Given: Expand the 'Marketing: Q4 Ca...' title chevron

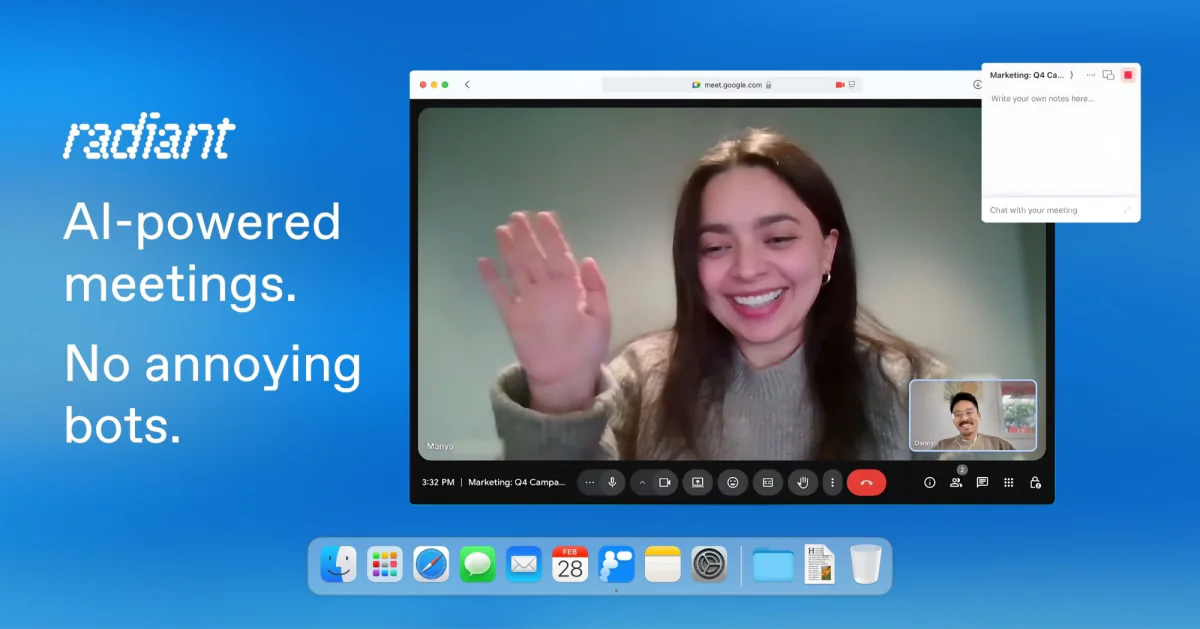Looking at the screenshot, I should coord(1072,75).
